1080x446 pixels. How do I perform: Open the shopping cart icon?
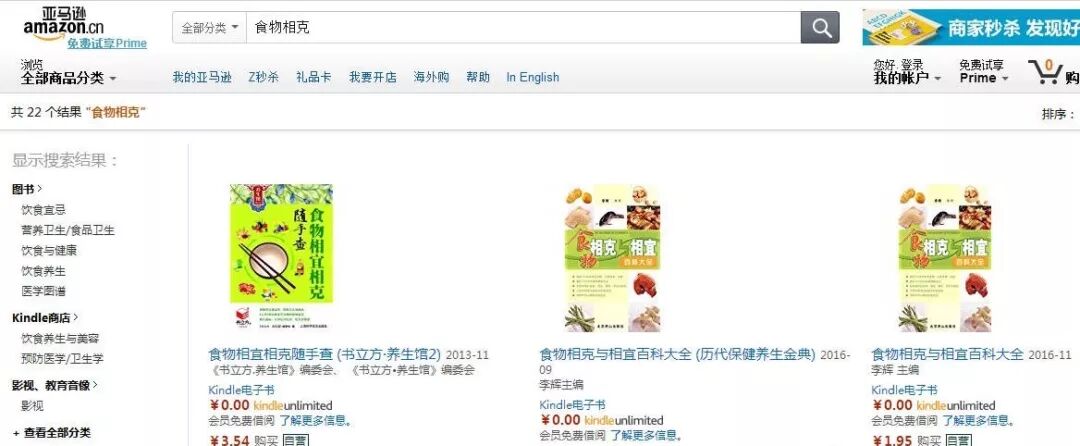click(1045, 72)
